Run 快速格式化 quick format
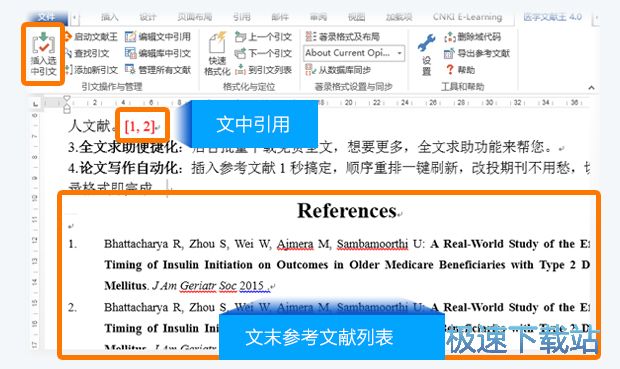This screenshot has height=369, width=620. [x=217, y=54]
